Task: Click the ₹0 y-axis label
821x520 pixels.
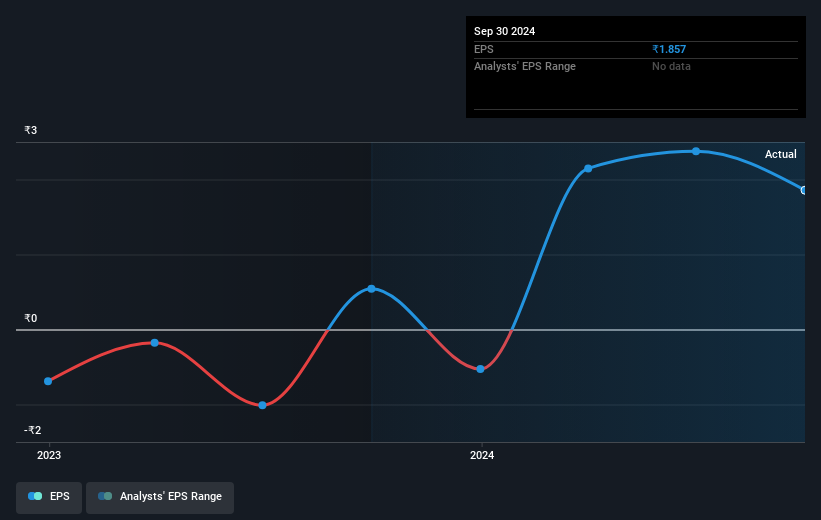Action: [30, 318]
